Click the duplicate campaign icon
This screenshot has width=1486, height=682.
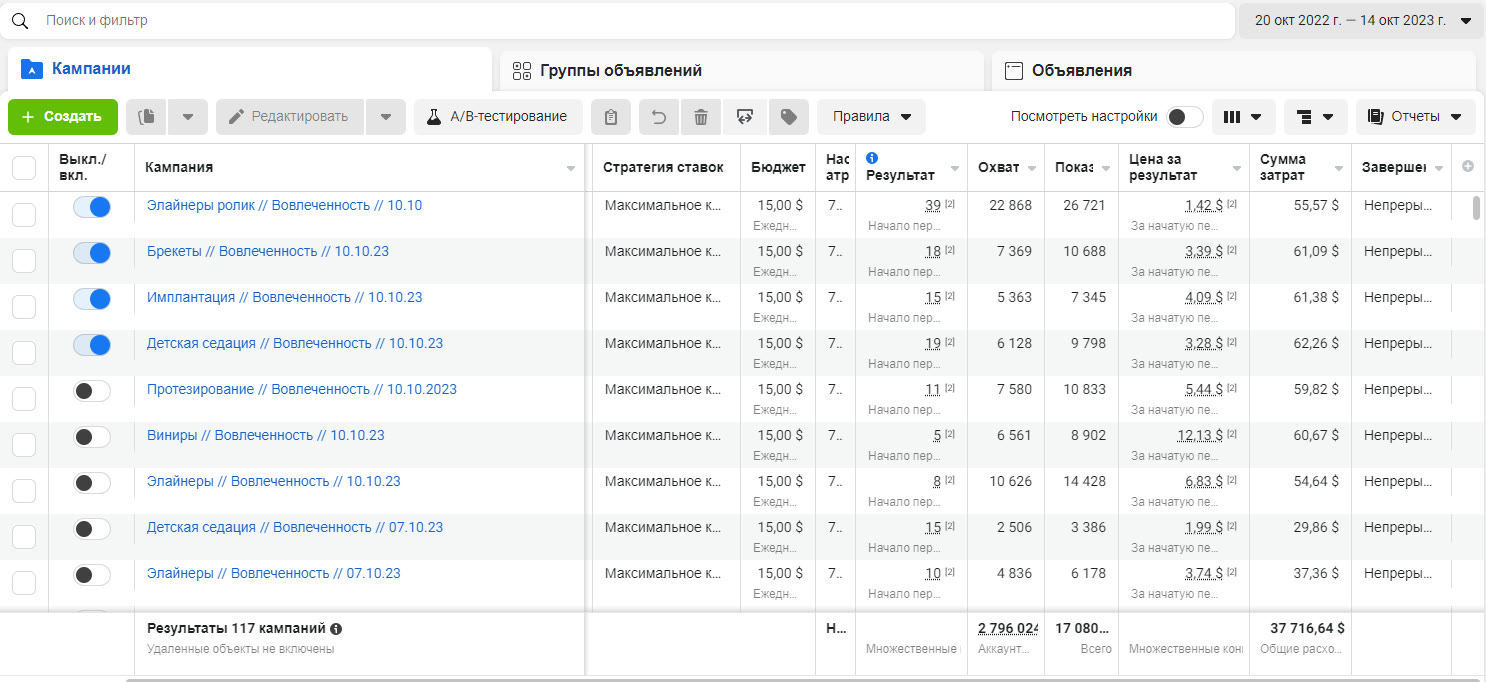146,117
